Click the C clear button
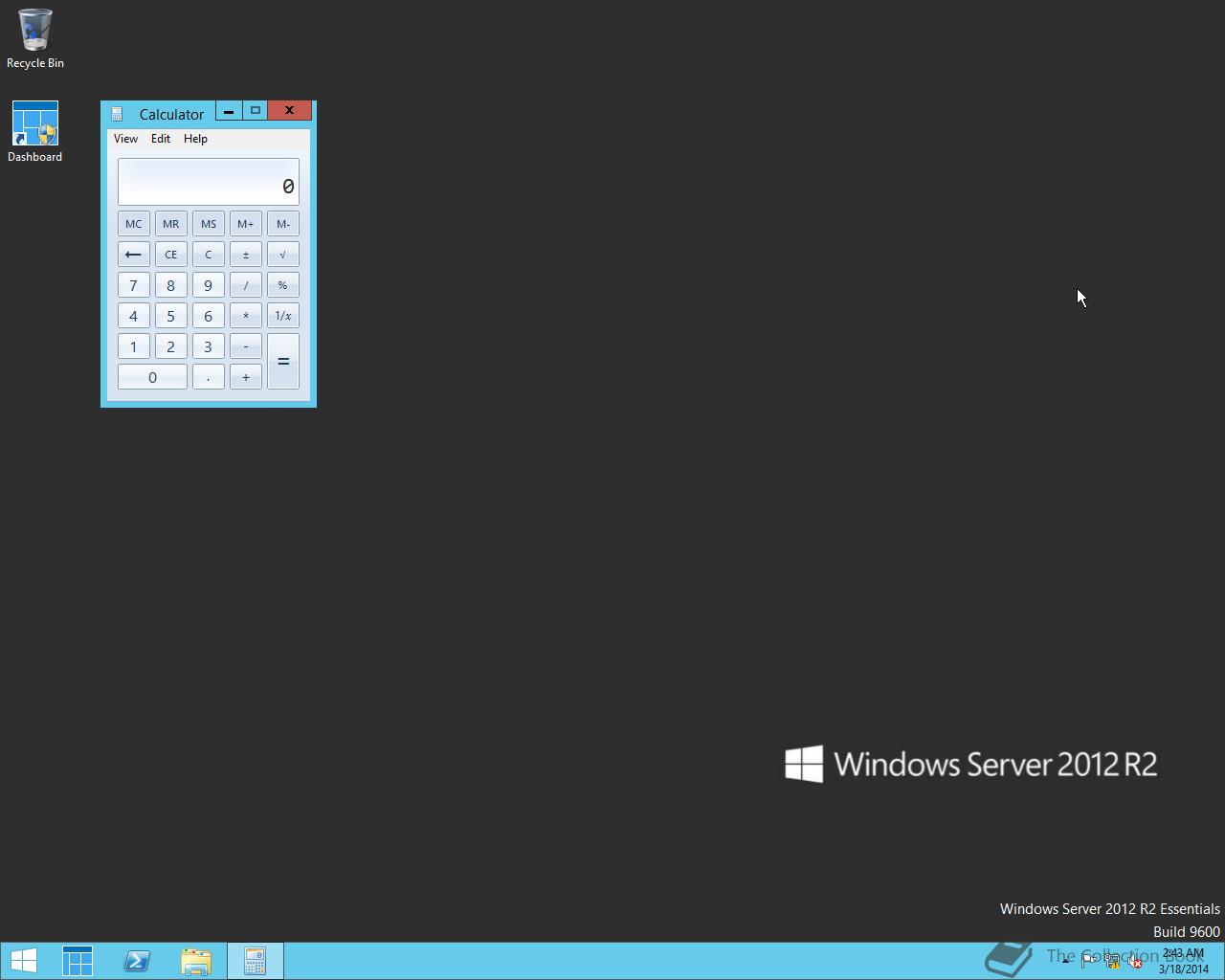Screen dimensions: 1225x980 coord(209,255)
